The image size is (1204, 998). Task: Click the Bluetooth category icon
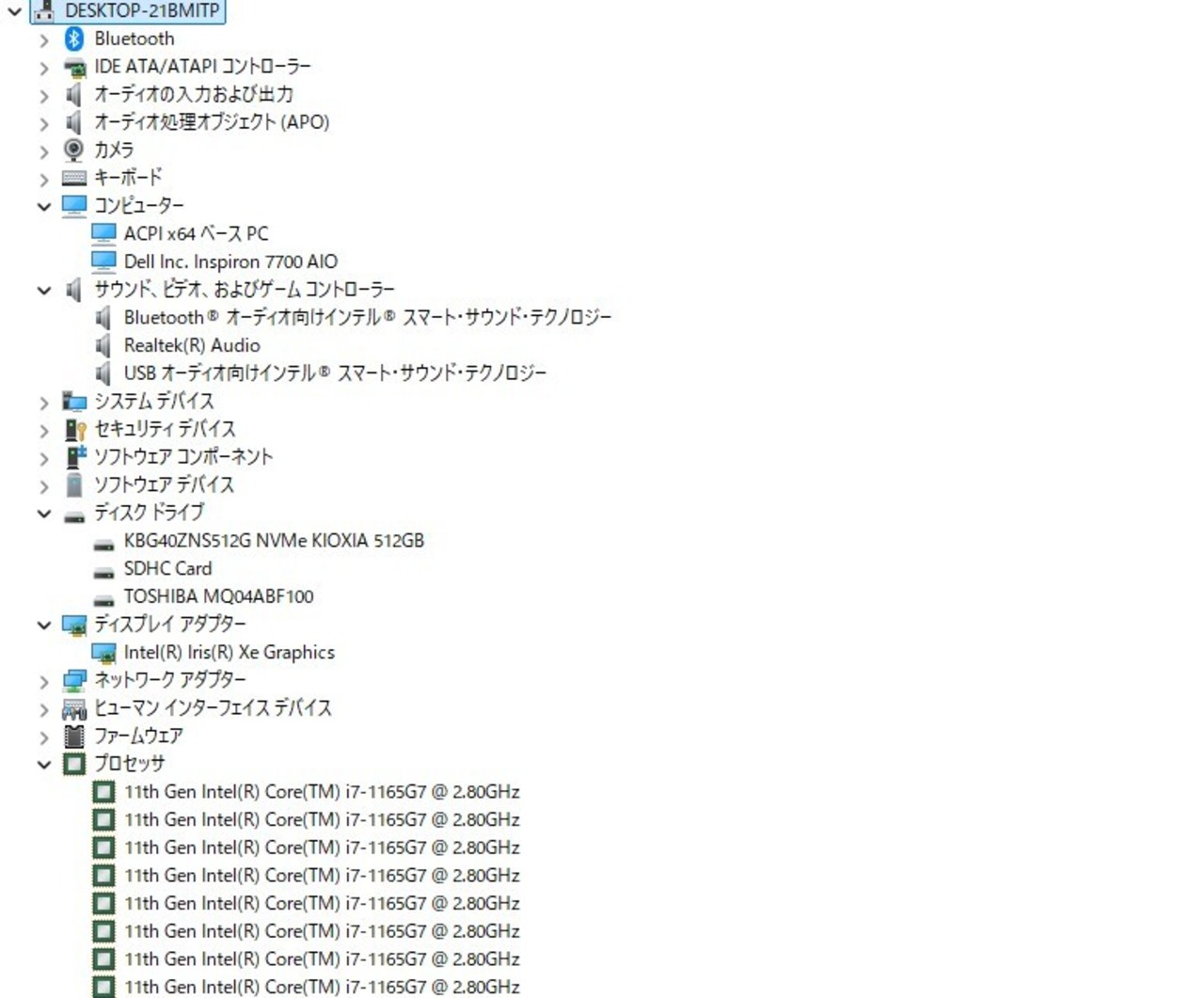[x=74, y=39]
